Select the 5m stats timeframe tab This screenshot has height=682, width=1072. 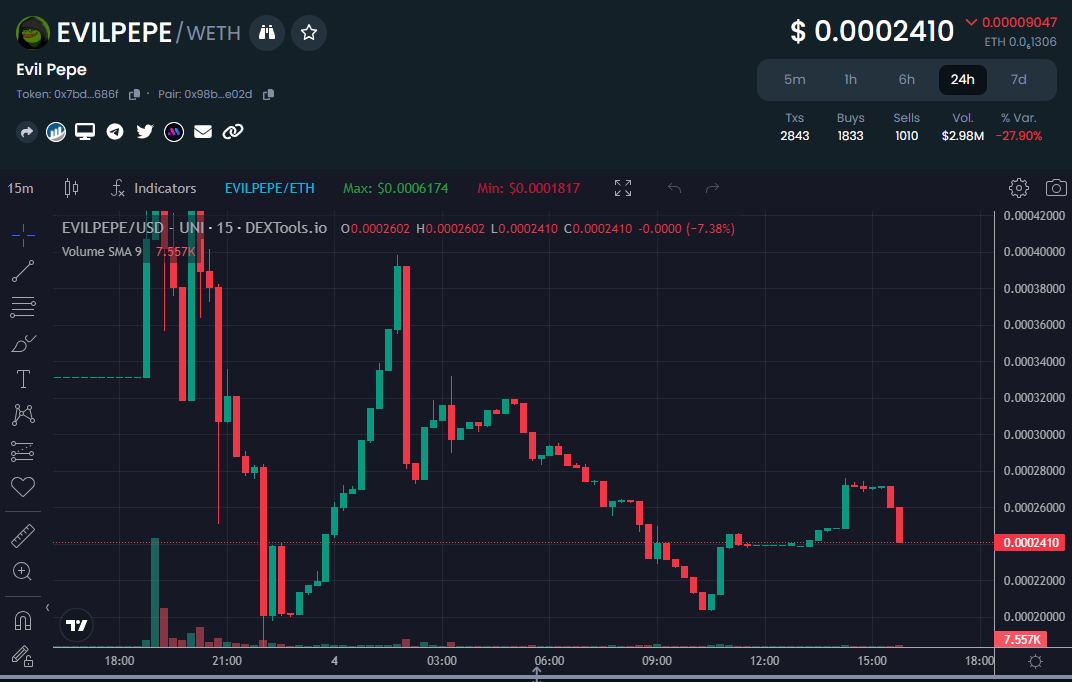pyautogui.click(x=794, y=79)
